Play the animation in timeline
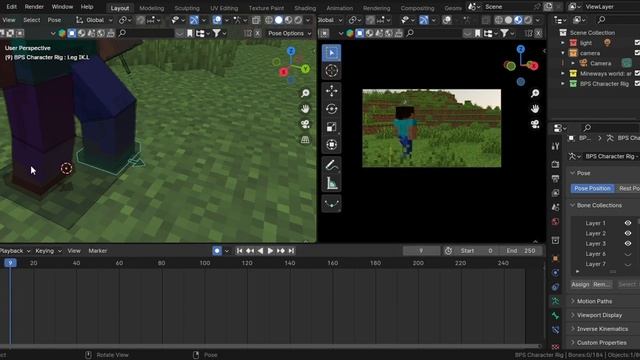Screen dimensions: 640x360 click(270, 251)
